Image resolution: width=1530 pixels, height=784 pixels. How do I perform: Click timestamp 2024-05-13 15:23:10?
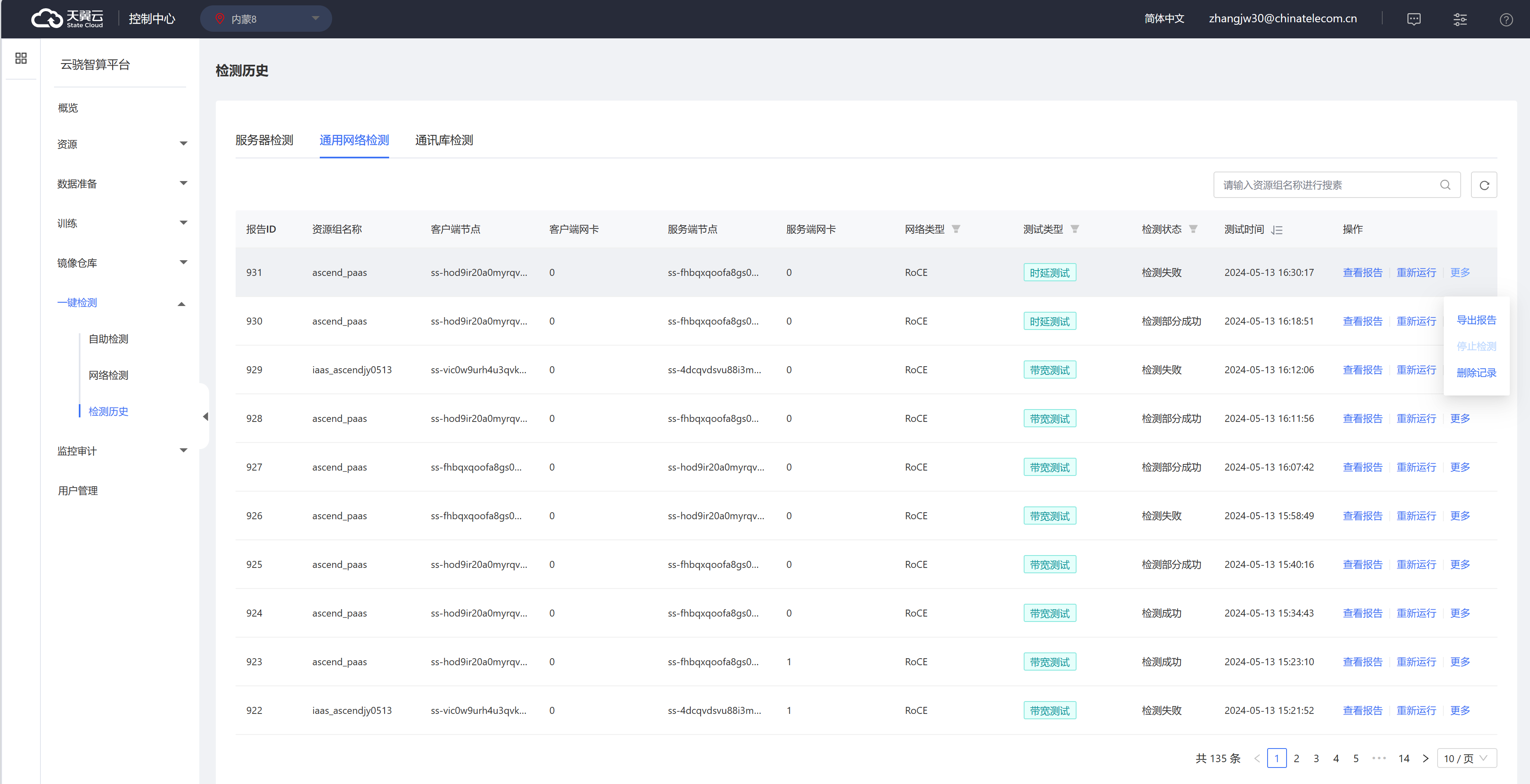coord(1269,662)
